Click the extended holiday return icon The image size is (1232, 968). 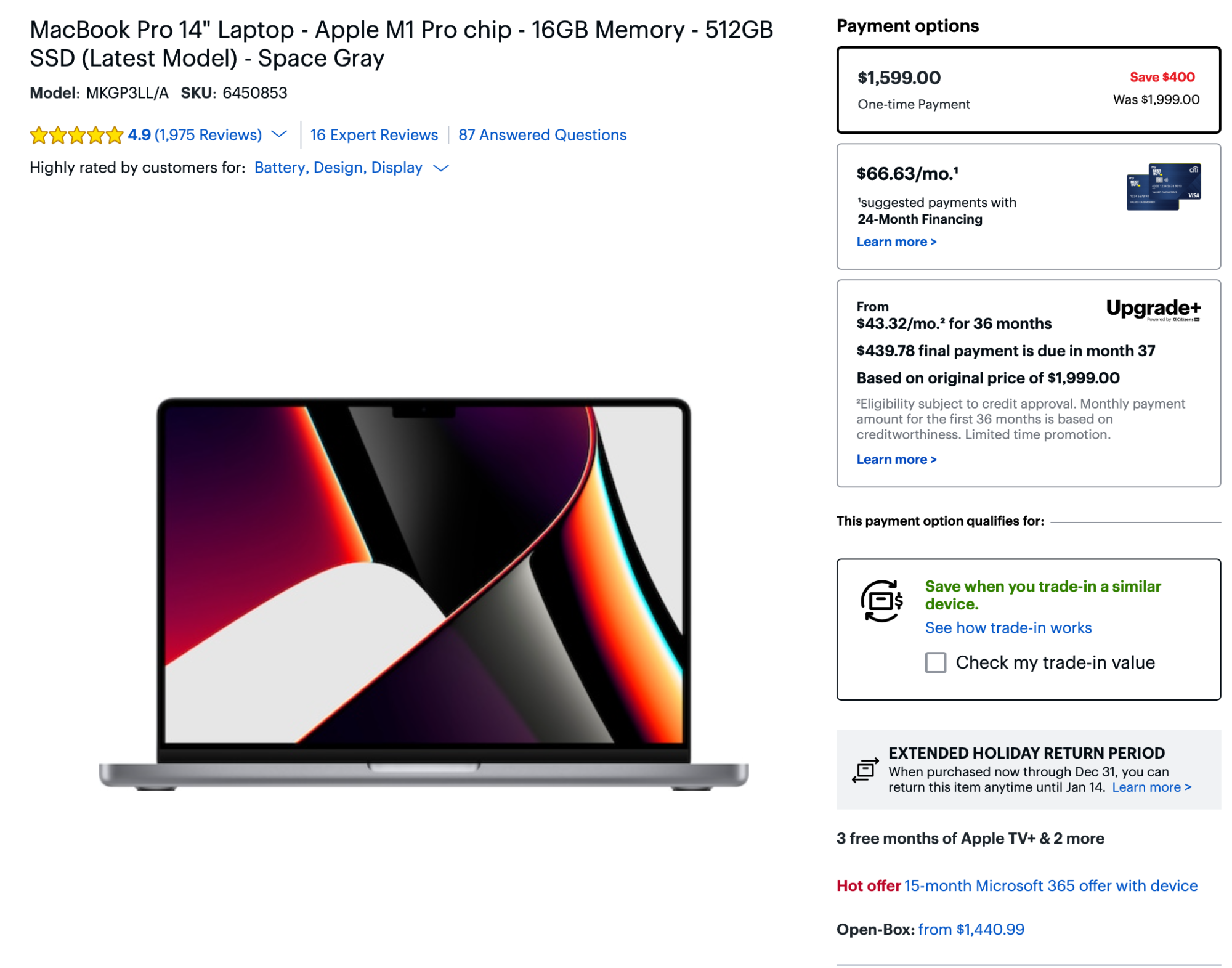[x=865, y=770]
